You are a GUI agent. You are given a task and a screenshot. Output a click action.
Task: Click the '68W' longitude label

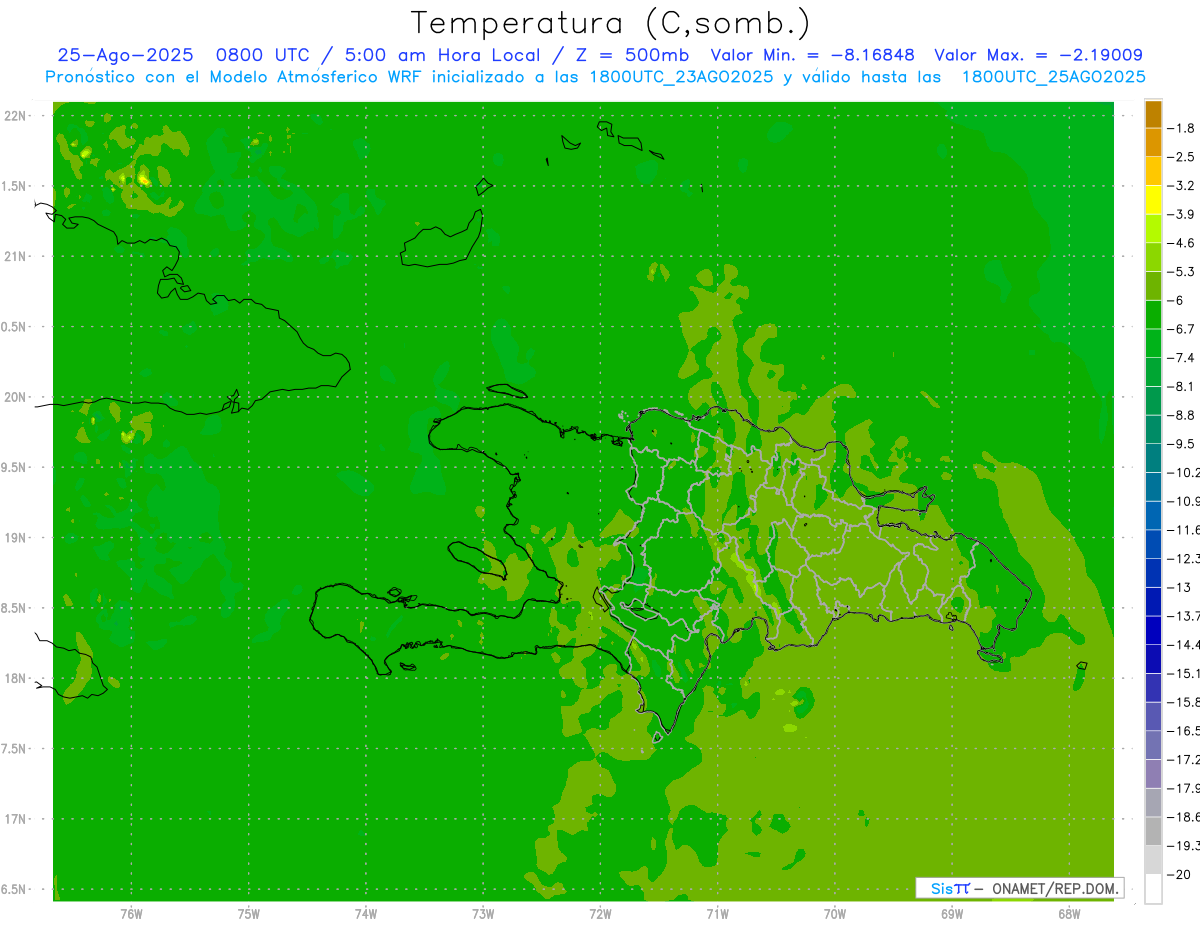point(1069,914)
